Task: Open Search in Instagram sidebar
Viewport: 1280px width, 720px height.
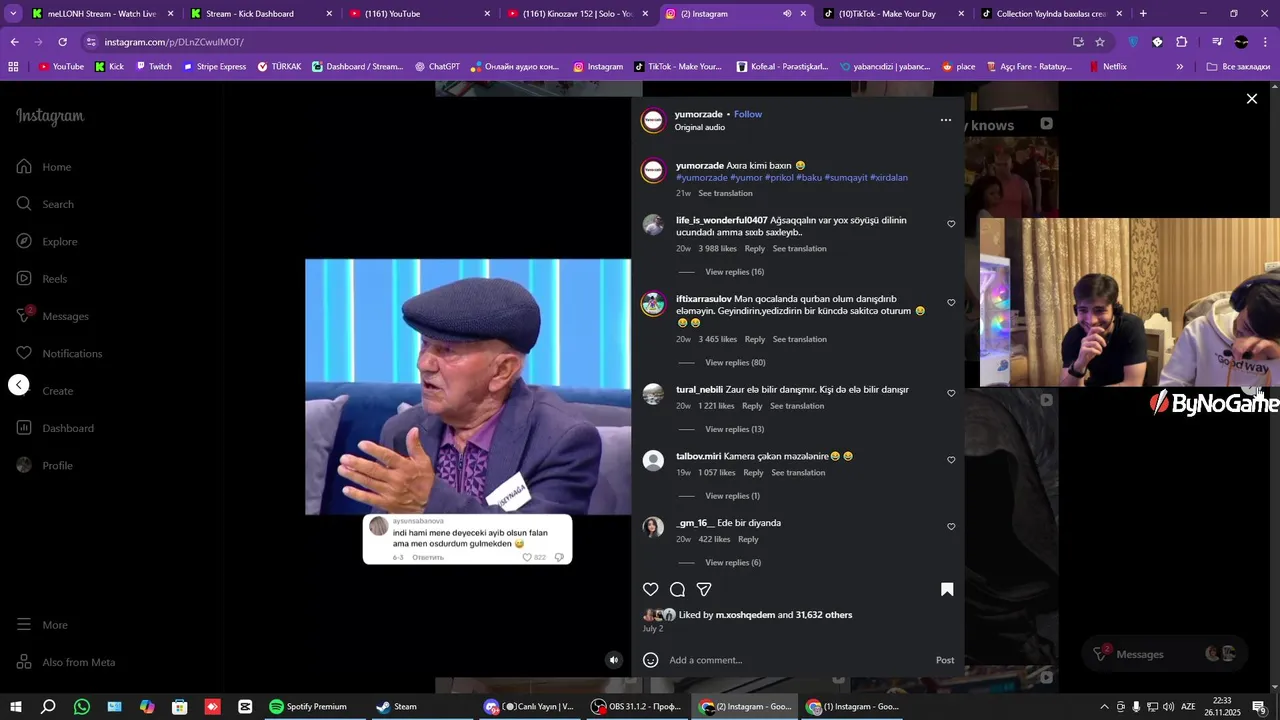Action: [45, 204]
